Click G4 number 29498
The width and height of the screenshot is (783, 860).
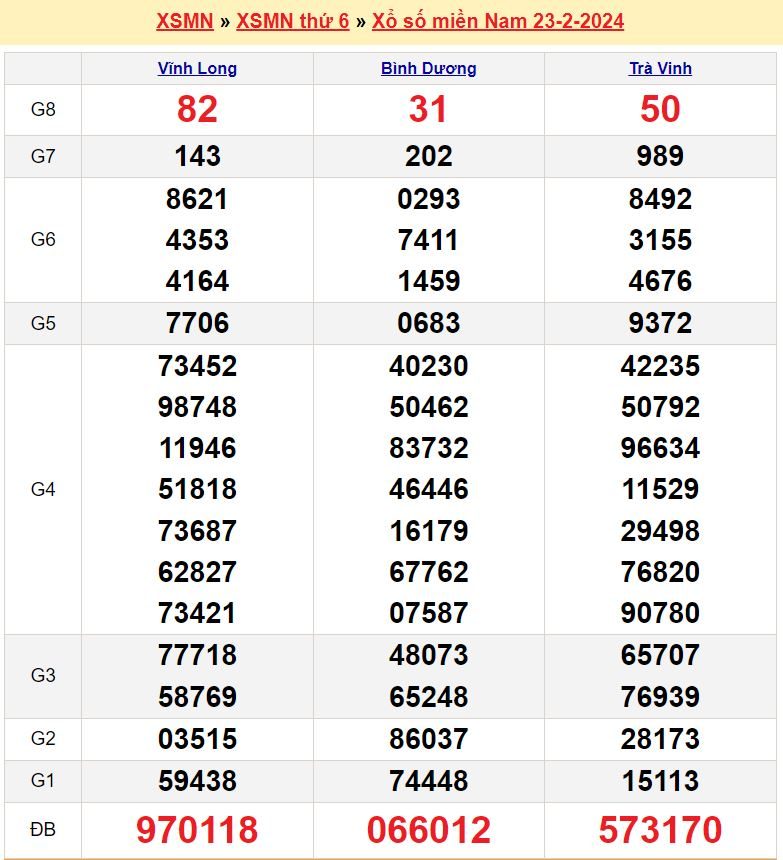pyautogui.click(x=660, y=531)
